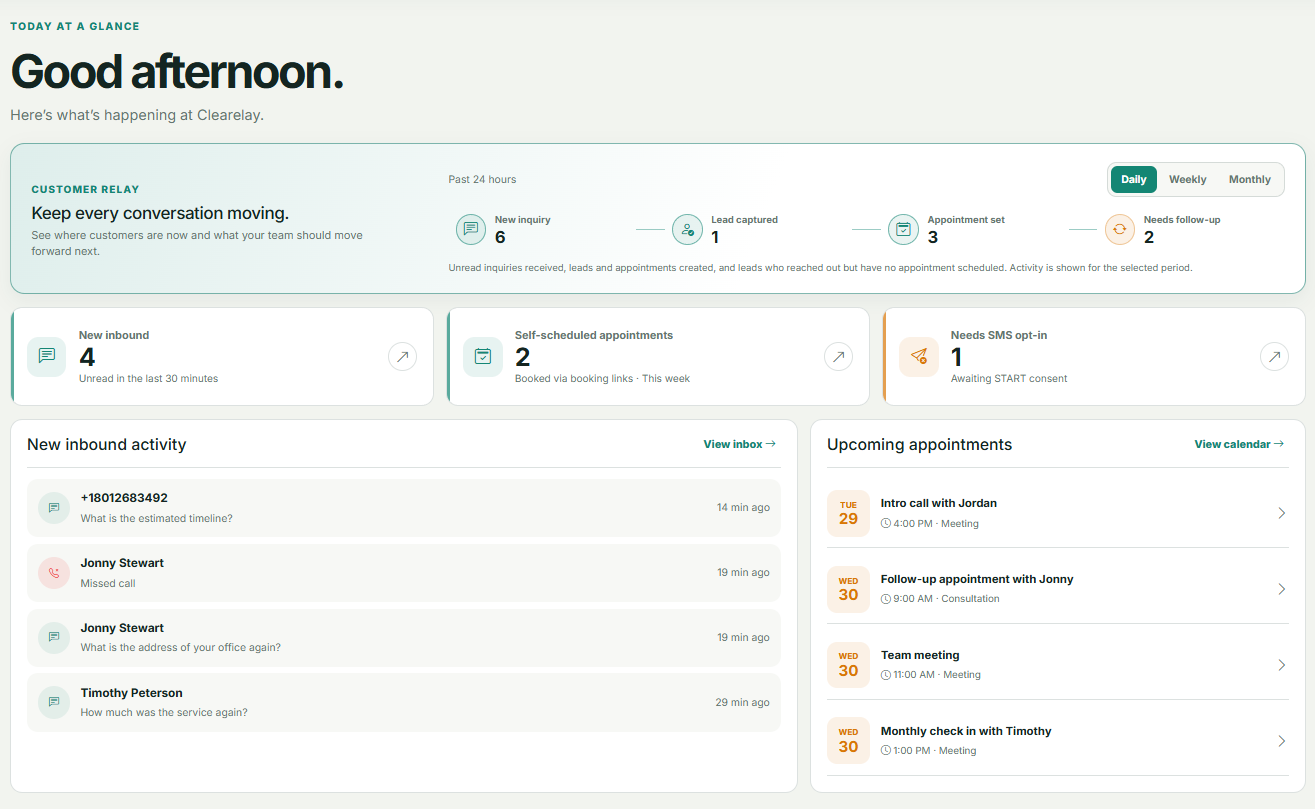Switch the period to Weekly

(x=1188, y=180)
